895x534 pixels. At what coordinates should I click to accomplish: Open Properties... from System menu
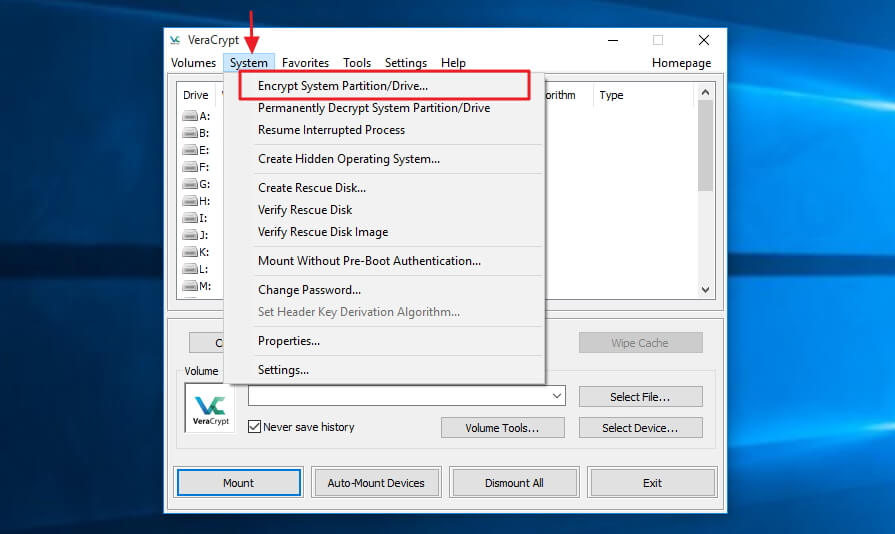[385, 341]
